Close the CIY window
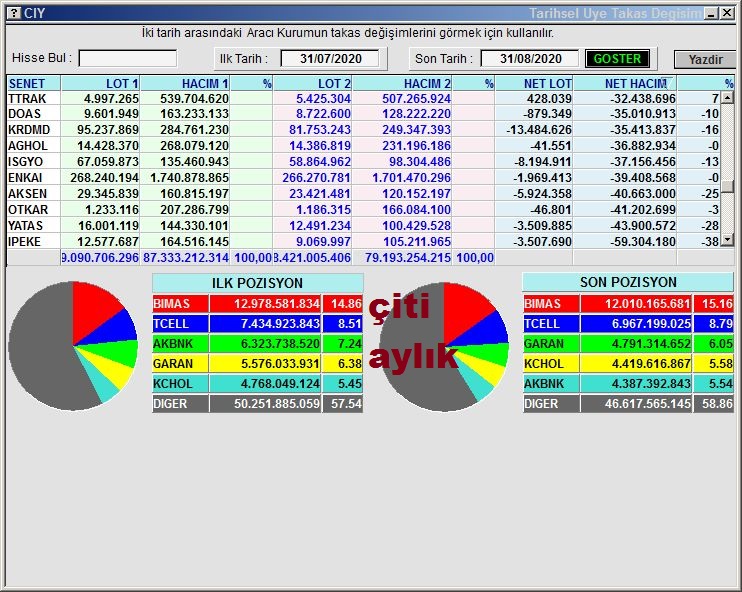 click(727, 13)
